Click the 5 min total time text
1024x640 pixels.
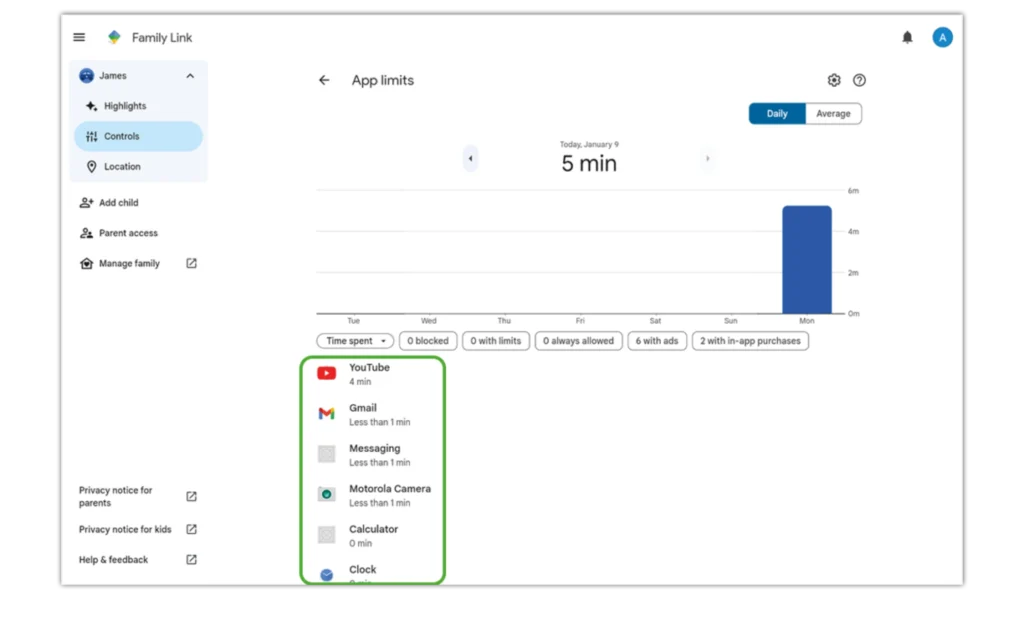tap(589, 164)
